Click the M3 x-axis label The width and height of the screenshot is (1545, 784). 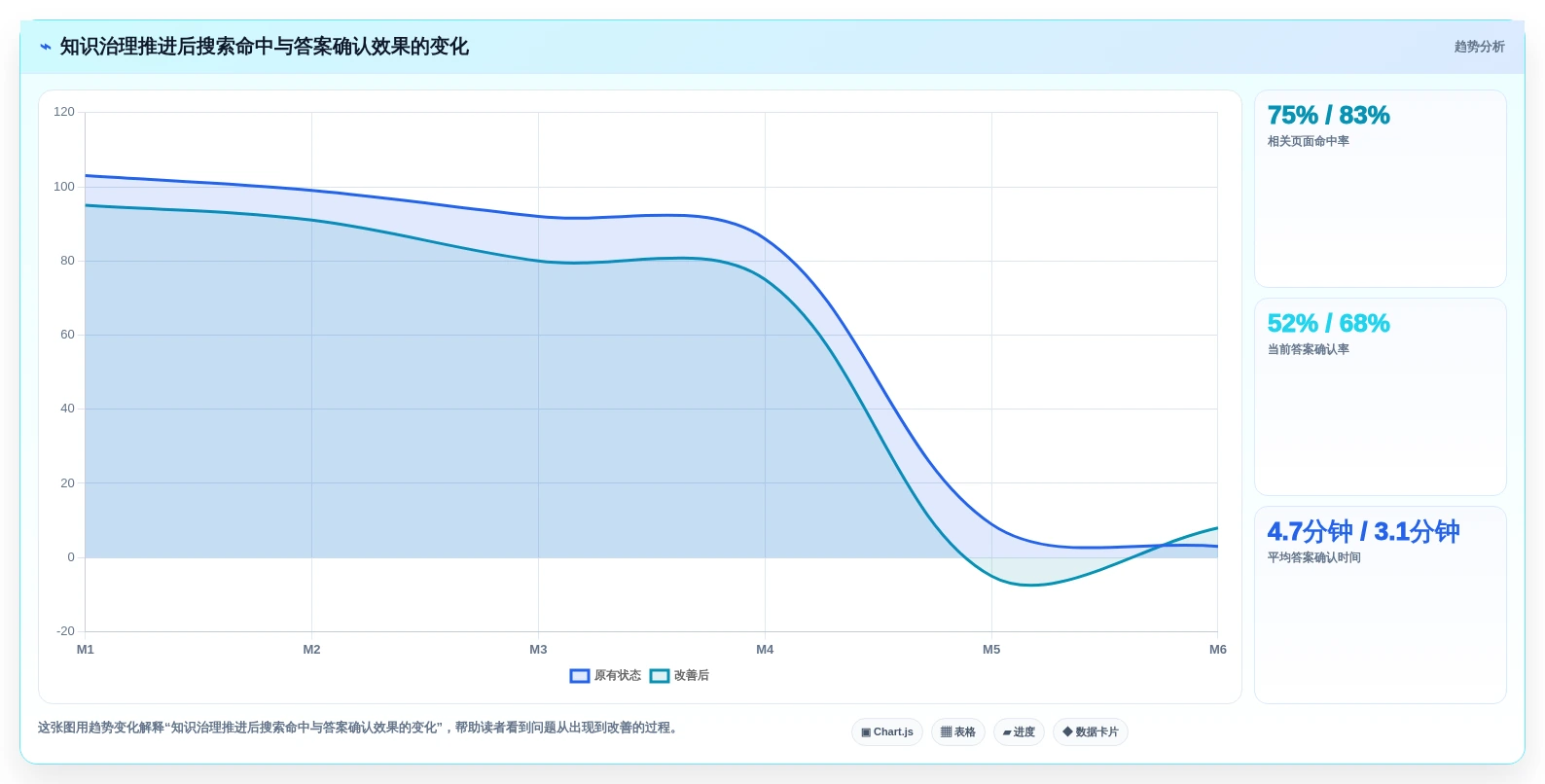click(x=538, y=650)
